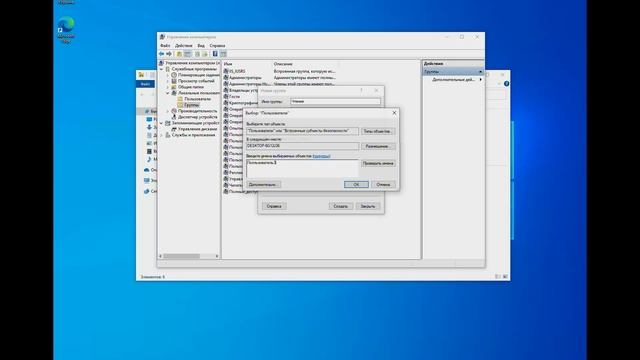
Task: Click the blue help icon in File Explorer
Action: coord(506,84)
